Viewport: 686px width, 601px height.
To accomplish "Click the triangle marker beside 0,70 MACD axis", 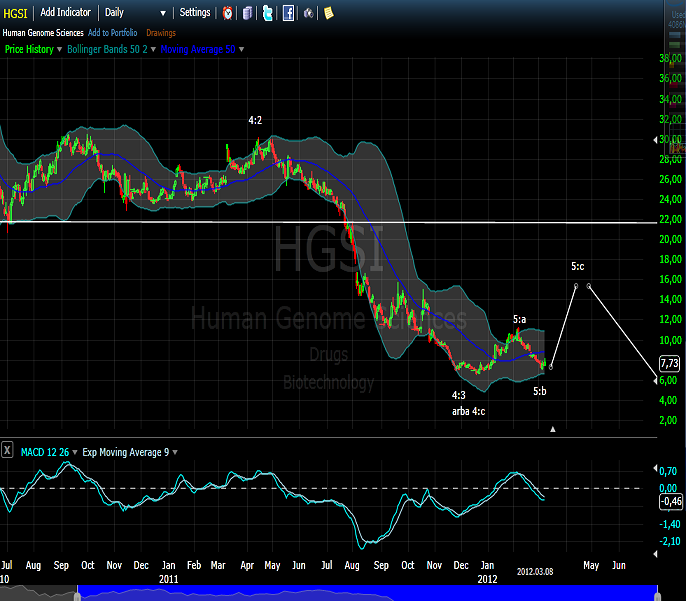I will coord(655,468).
